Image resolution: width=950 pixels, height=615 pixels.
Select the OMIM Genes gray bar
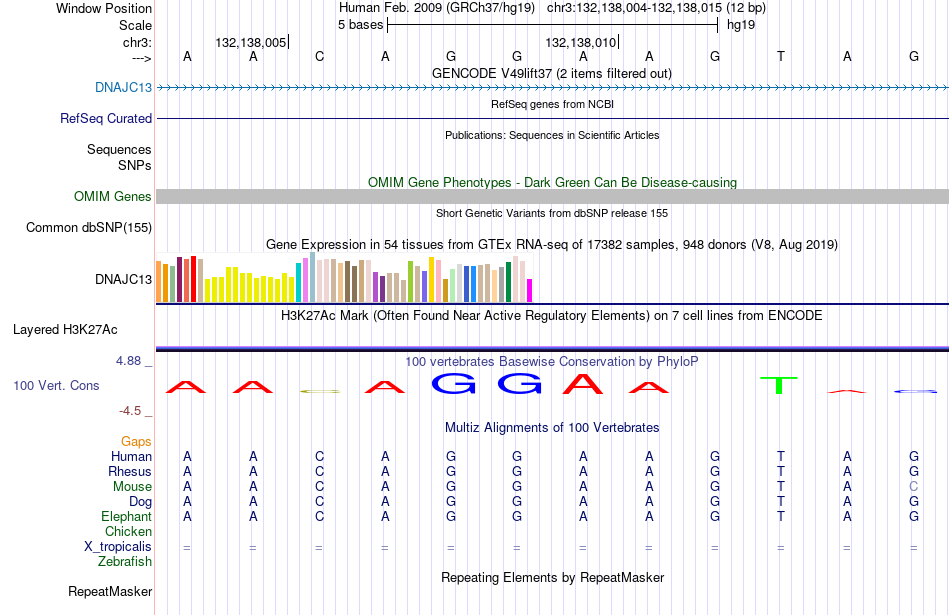(x=552, y=196)
